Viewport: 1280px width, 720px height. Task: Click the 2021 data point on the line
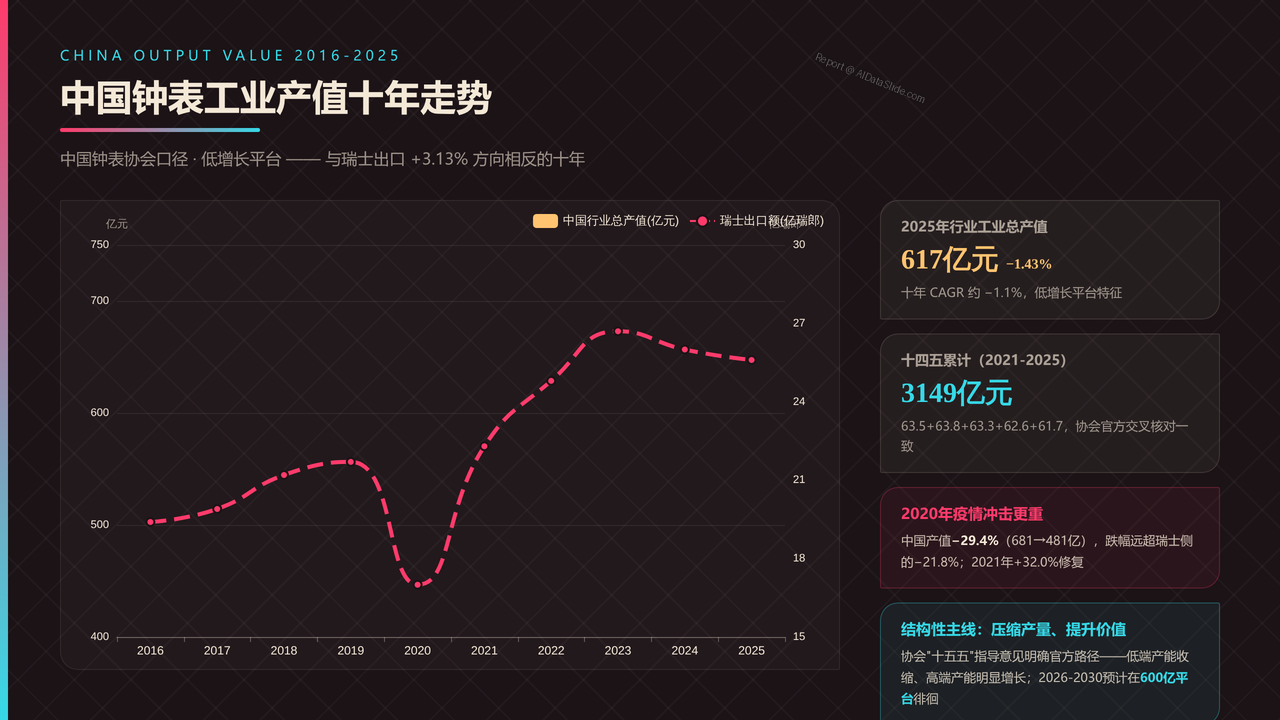[484, 446]
